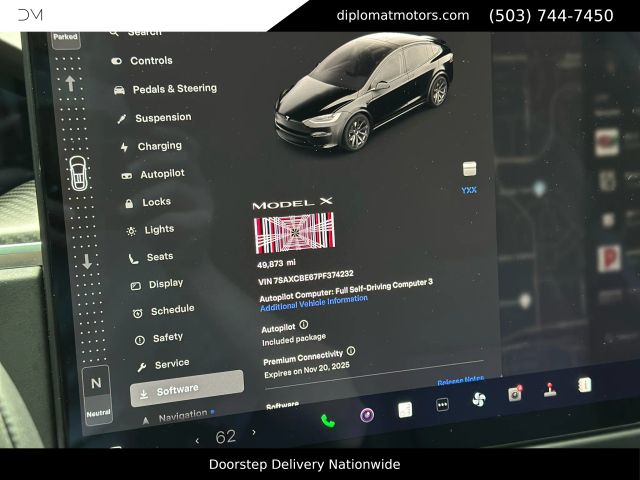Click the lightning bolt Charging icon
This screenshot has height=480, width=640.
pyautogui.click(x=124, y=147)
